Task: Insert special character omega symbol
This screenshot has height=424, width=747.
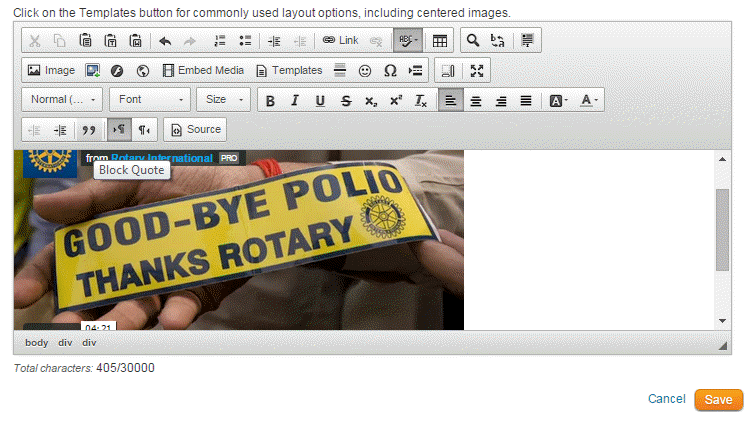Action: coord(390,71)
